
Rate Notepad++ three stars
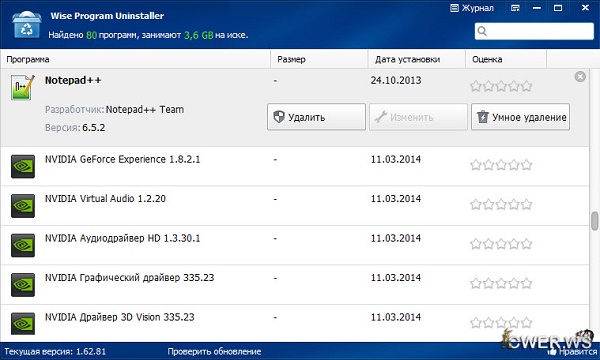[x=501, y=86]
